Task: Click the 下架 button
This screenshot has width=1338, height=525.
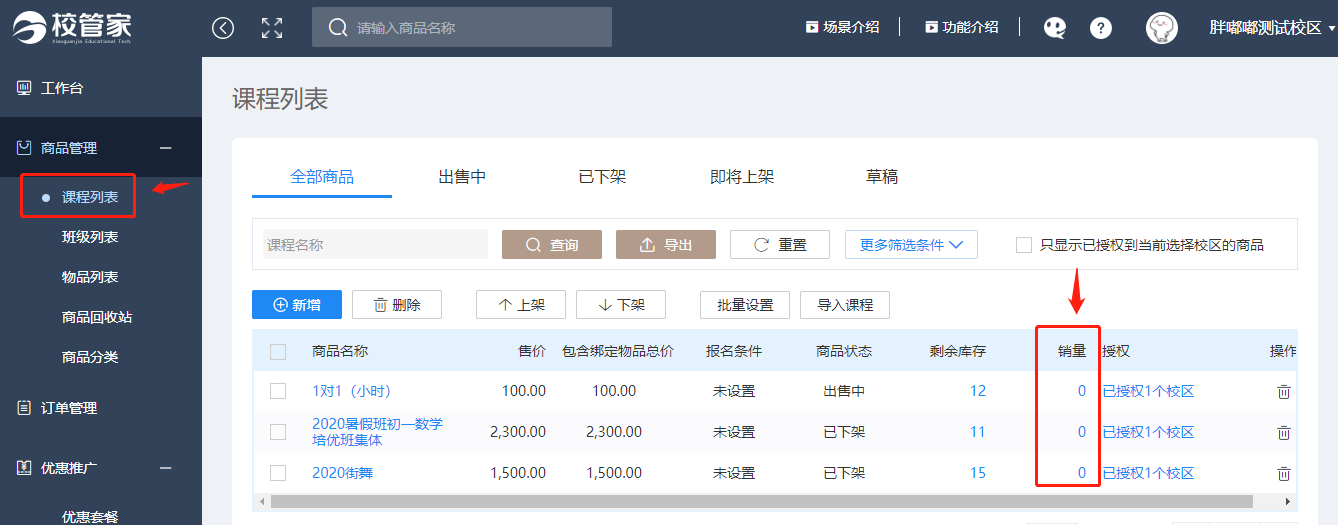Action: coord(621,305)
